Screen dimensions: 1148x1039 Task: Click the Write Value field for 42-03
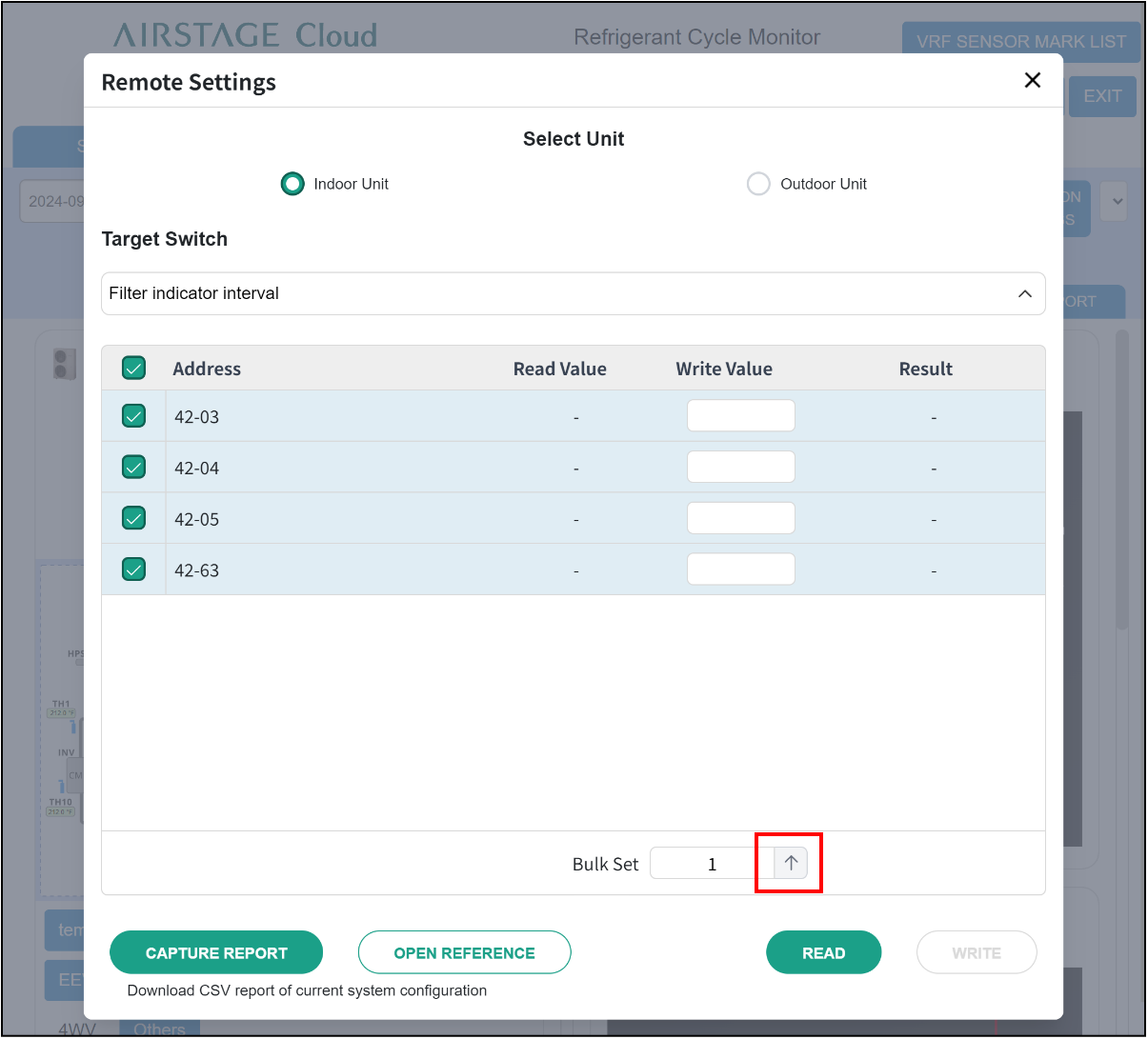(x=740, y=416)
